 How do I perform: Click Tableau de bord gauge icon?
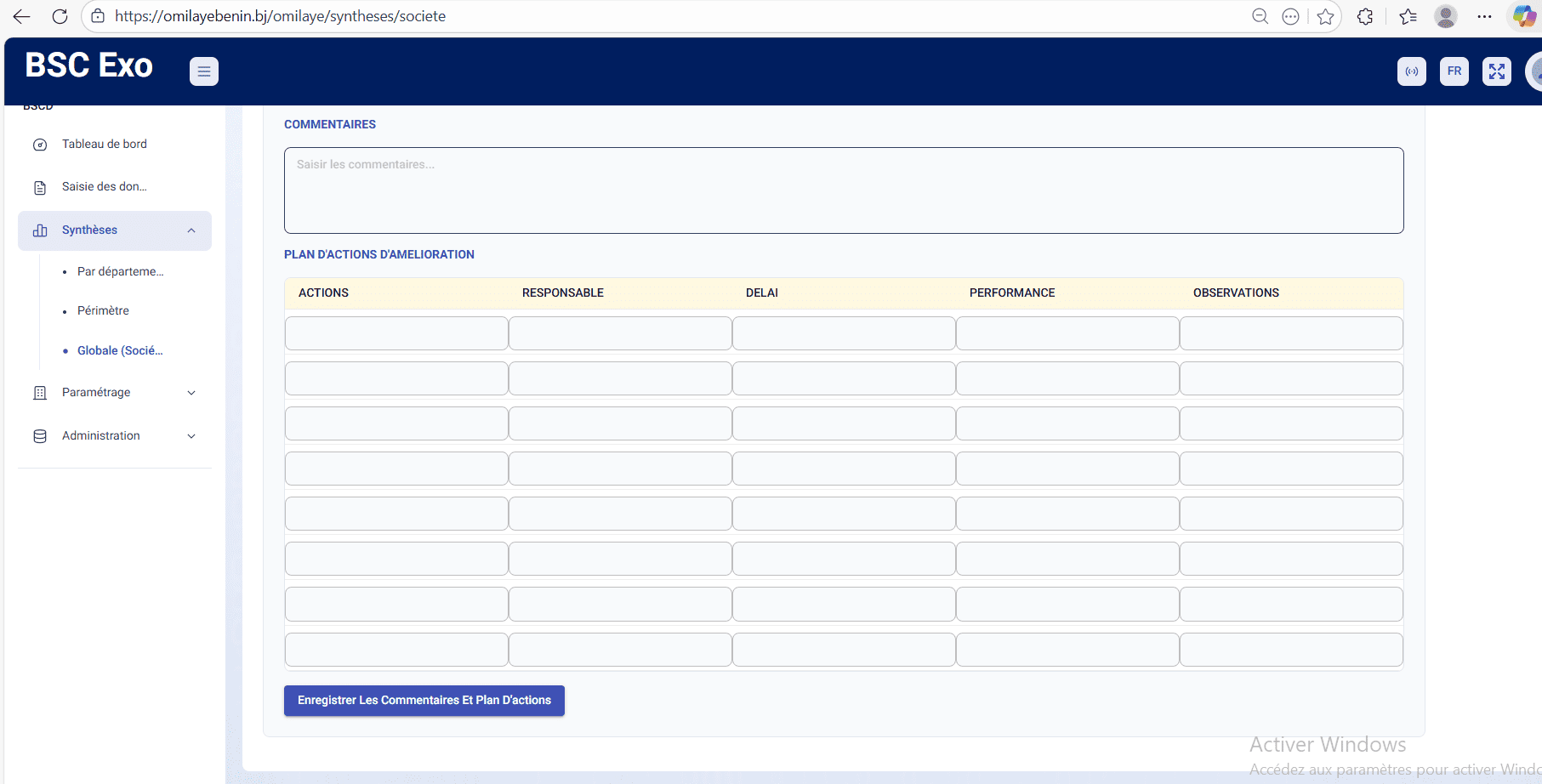40,145
